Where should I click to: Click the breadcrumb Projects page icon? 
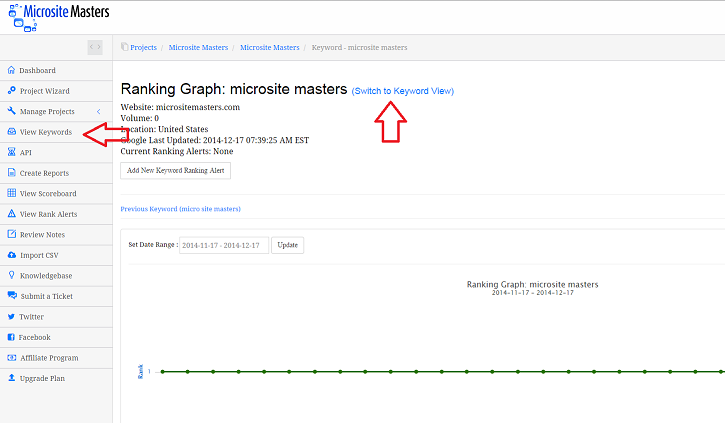(x=124, y=47)
